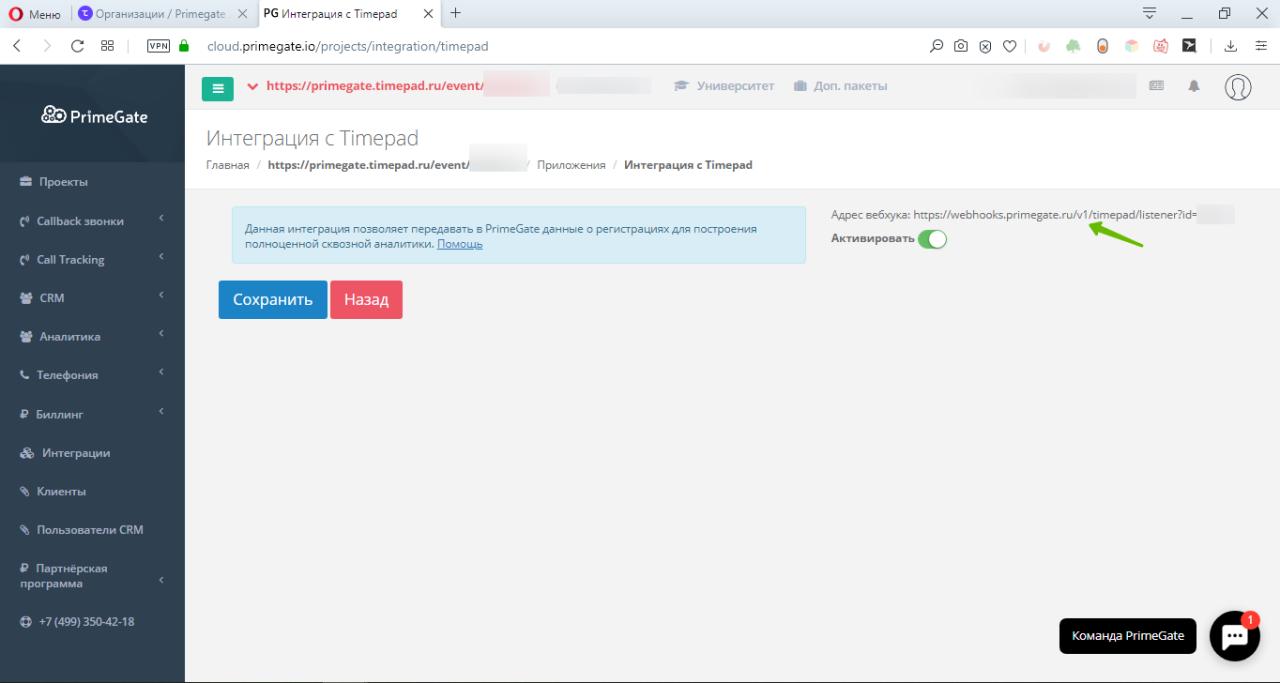Open the Помощь help link
Screen dimensions: 1280x683
tap(460, 244)
